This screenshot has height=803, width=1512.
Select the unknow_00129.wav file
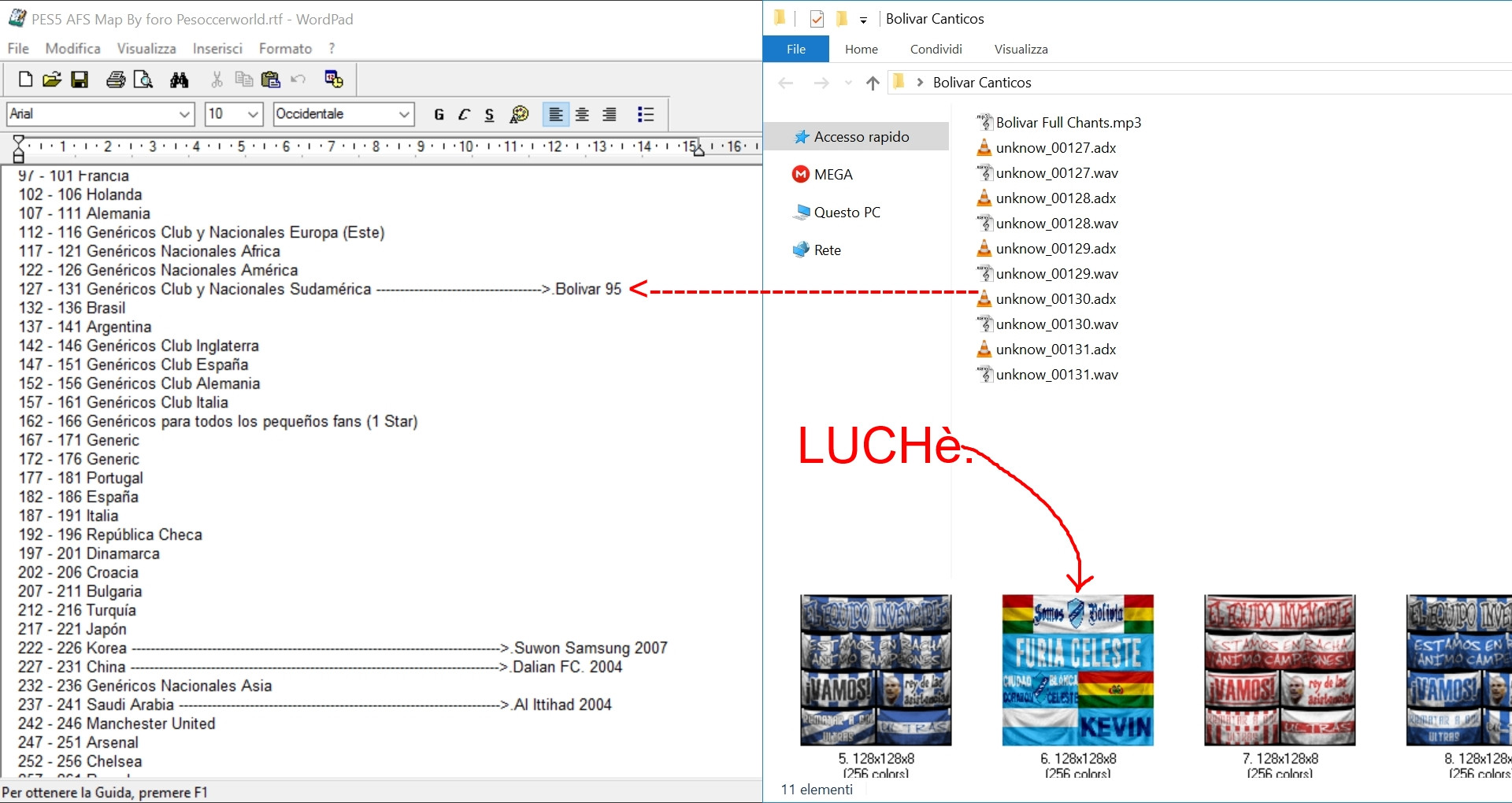pos(1047,274)
